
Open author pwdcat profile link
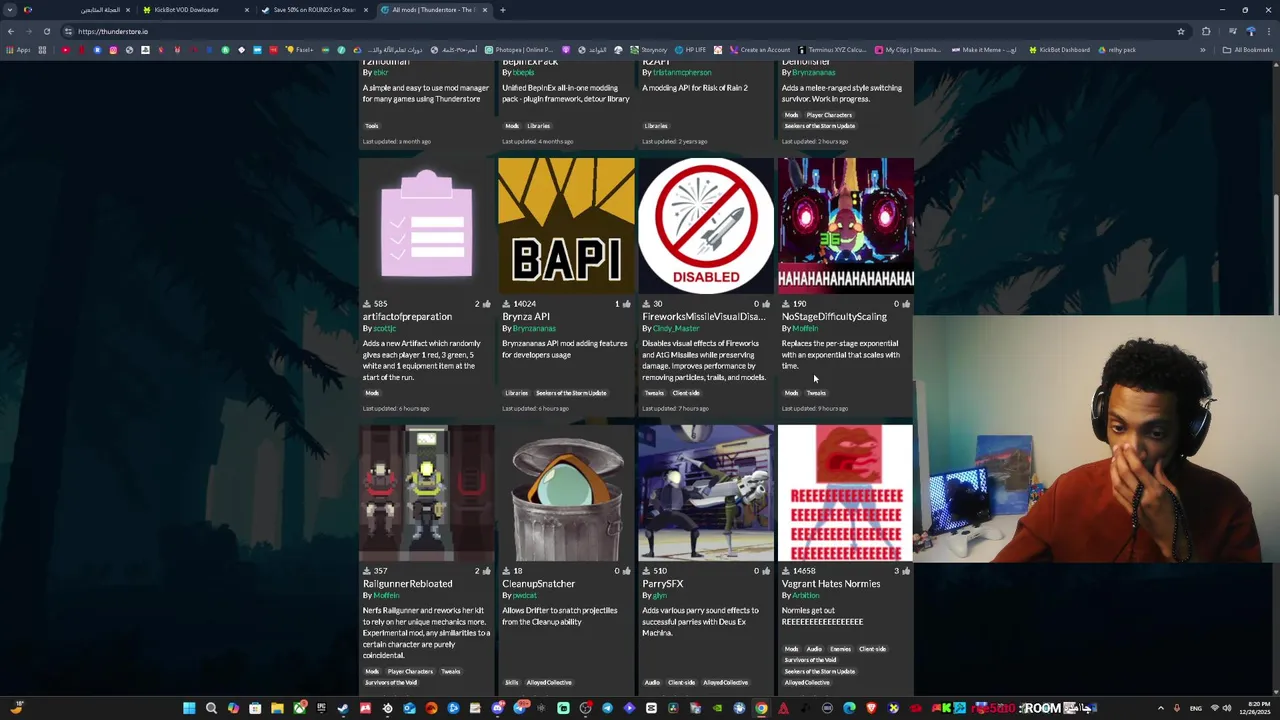525,596
